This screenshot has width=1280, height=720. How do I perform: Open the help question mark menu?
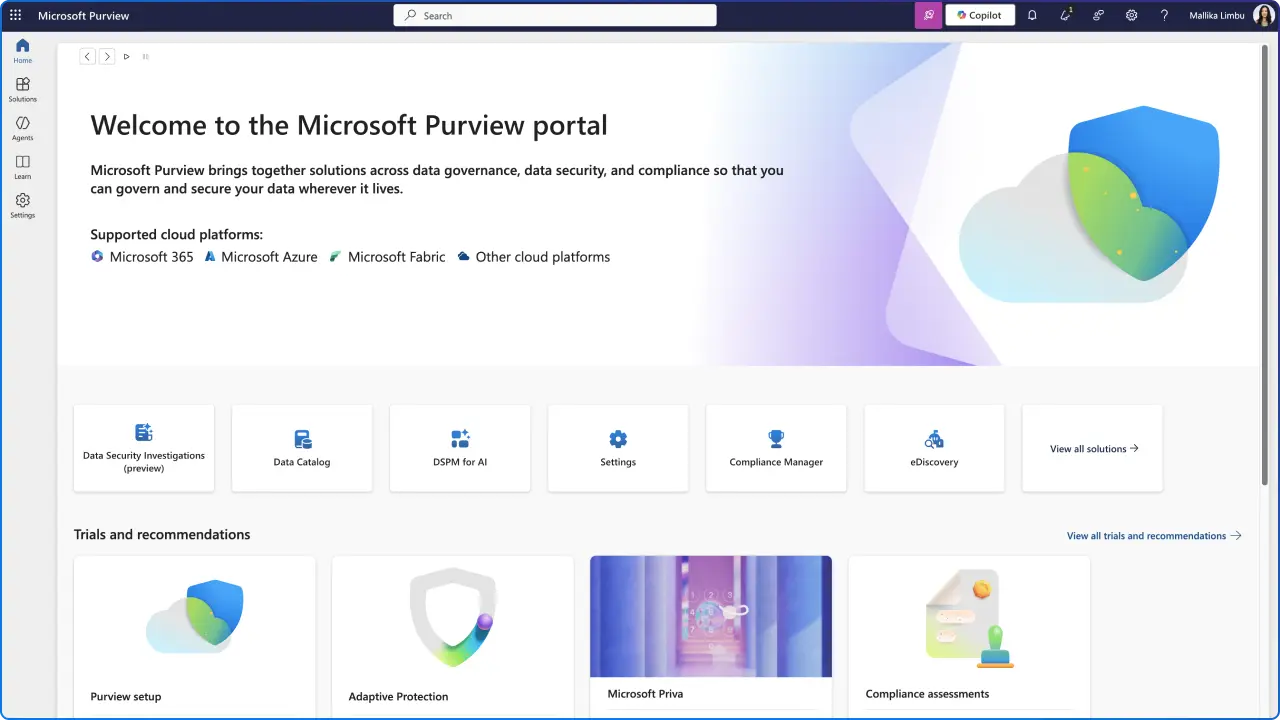click(1164, 15)
